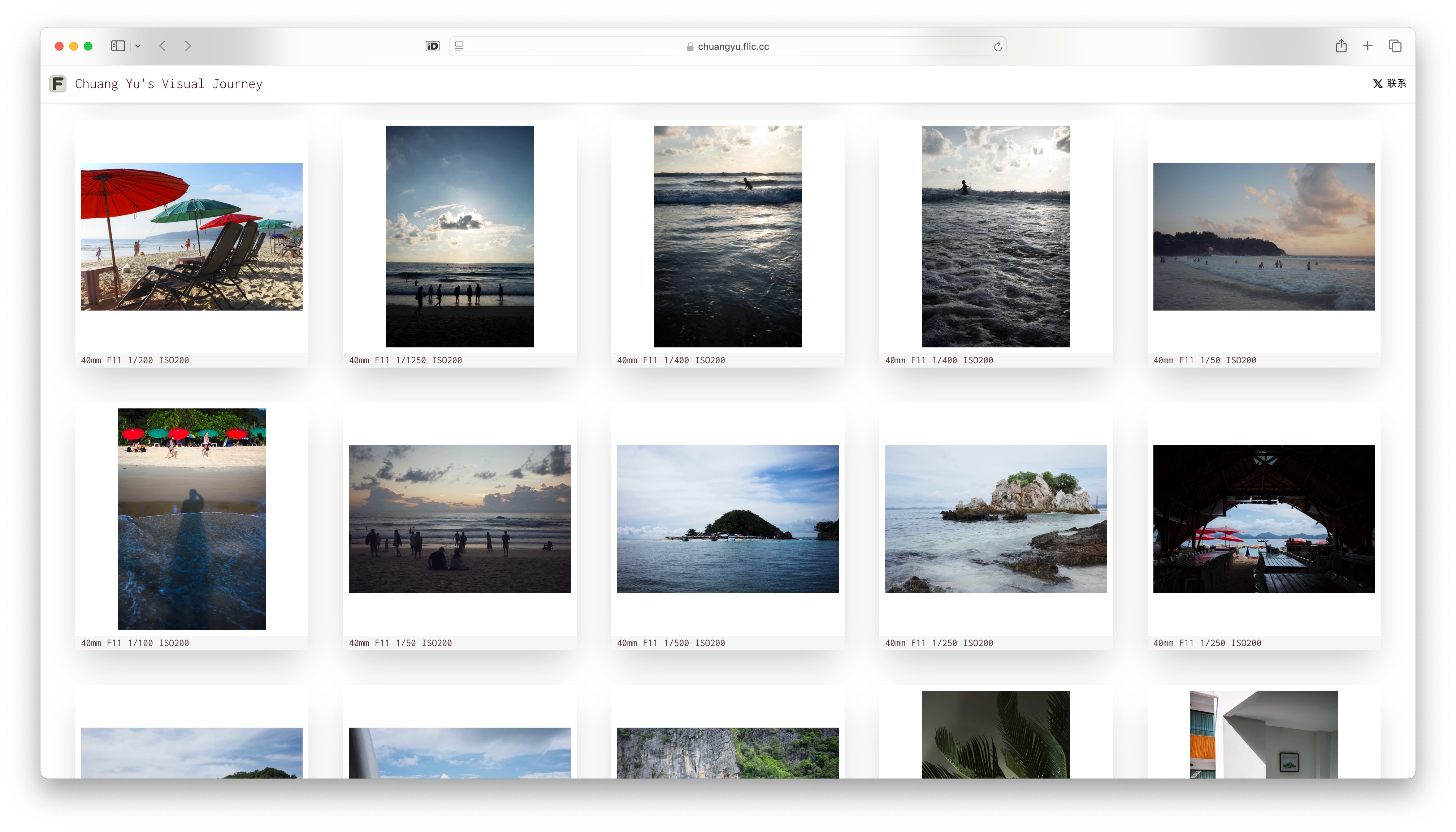Open the rocky islet shoreline photo
This screenshot has width=1456, height=832.
(996, 519)
